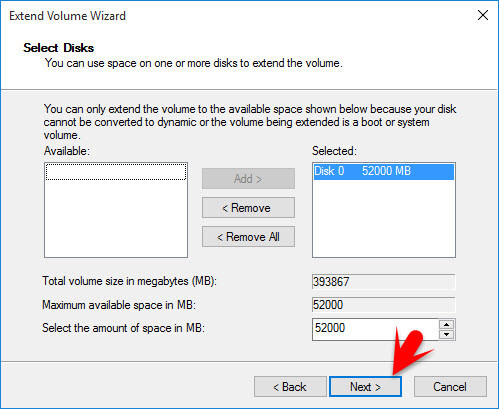The height and width of the screenshot is (409, 499).
Task: Increase space amount with up spinner arrow
Action: [447, 324]
